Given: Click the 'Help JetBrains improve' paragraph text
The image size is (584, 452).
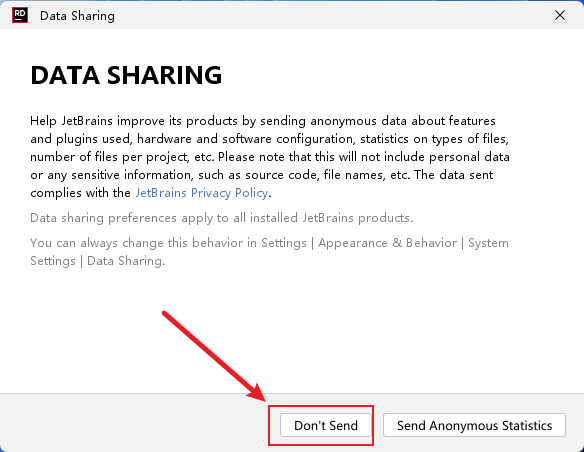Looking at the screenshot, I should tap(270, 157).
